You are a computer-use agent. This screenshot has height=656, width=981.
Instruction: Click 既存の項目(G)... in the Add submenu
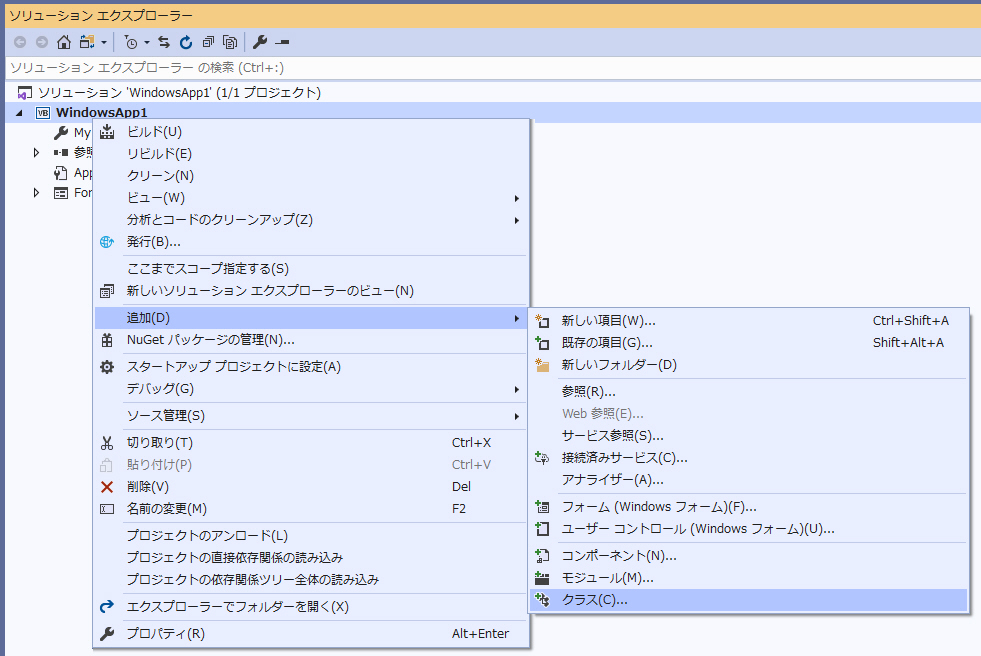pyautogui.click(x=748, y=343)
